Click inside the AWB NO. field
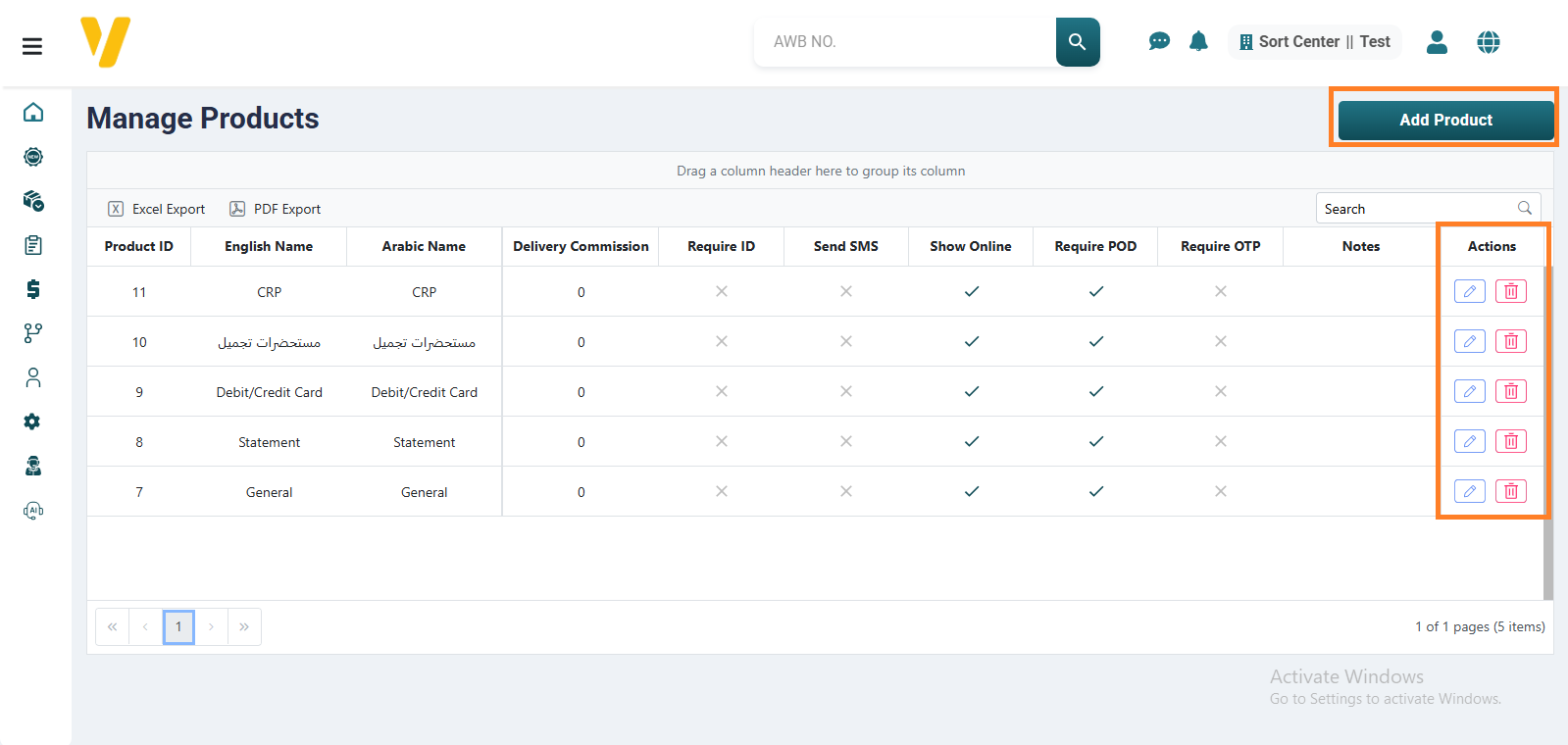 [902, 42]
